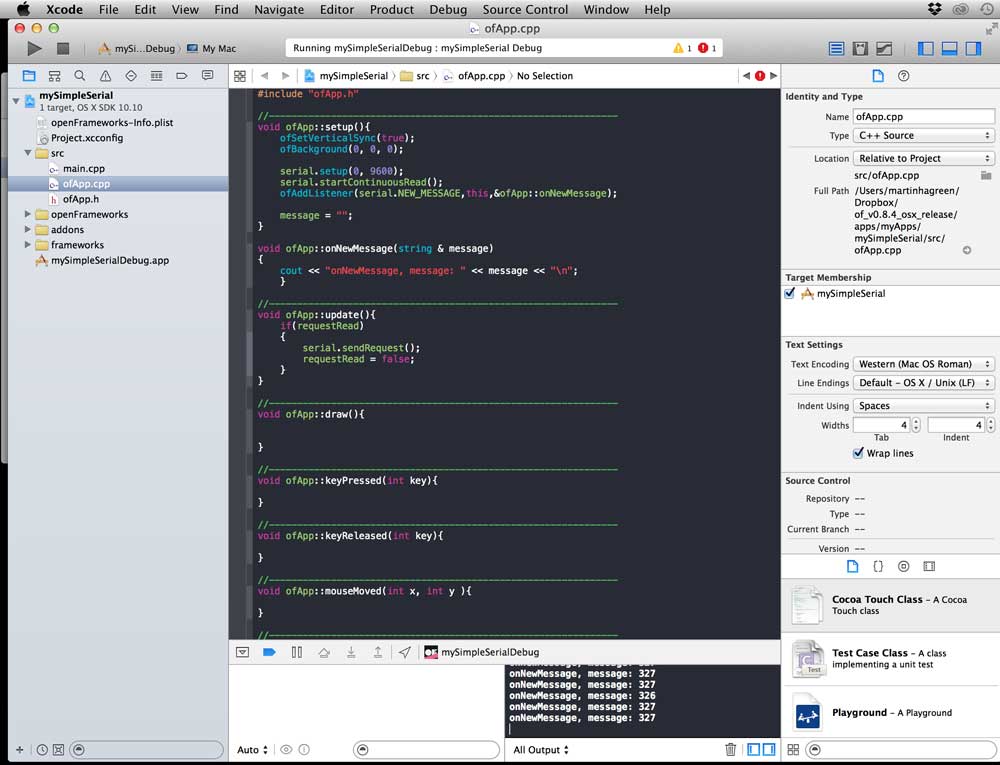Image resolution: width=1000 pixels, height=765 pixels.
Task: Click the error indicator in jump bar
Action: (760, 76)
